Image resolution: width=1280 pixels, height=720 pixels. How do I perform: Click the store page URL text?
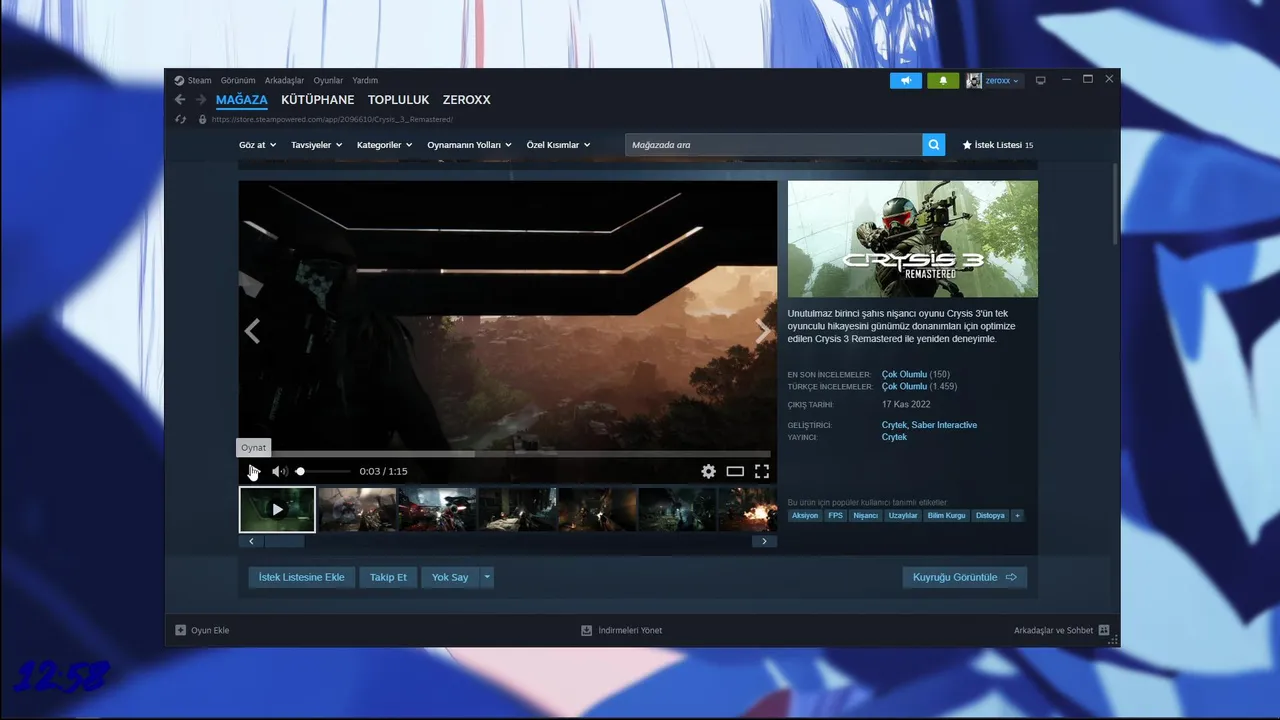coord(332,119)
